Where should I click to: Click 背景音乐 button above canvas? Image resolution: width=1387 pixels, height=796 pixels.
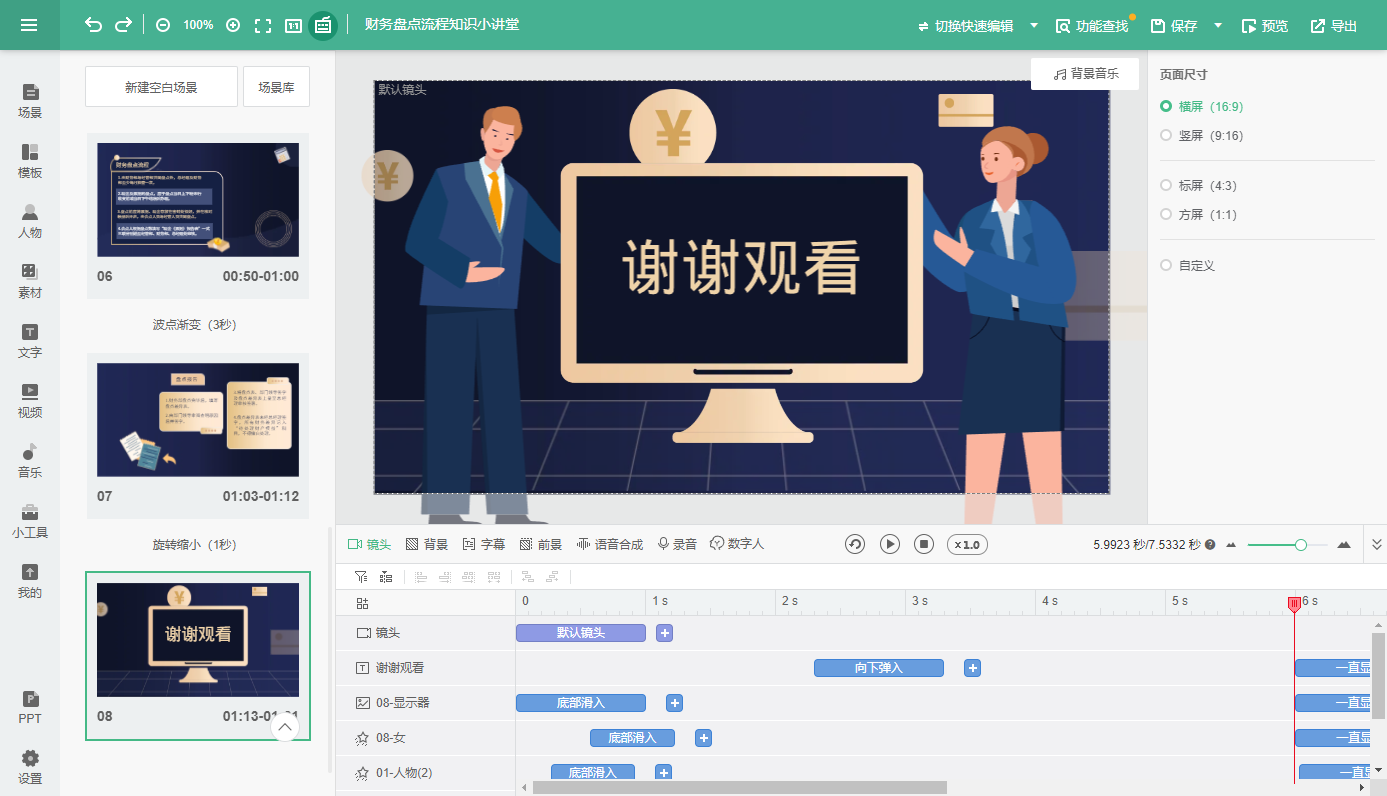tap(1085, 74)
